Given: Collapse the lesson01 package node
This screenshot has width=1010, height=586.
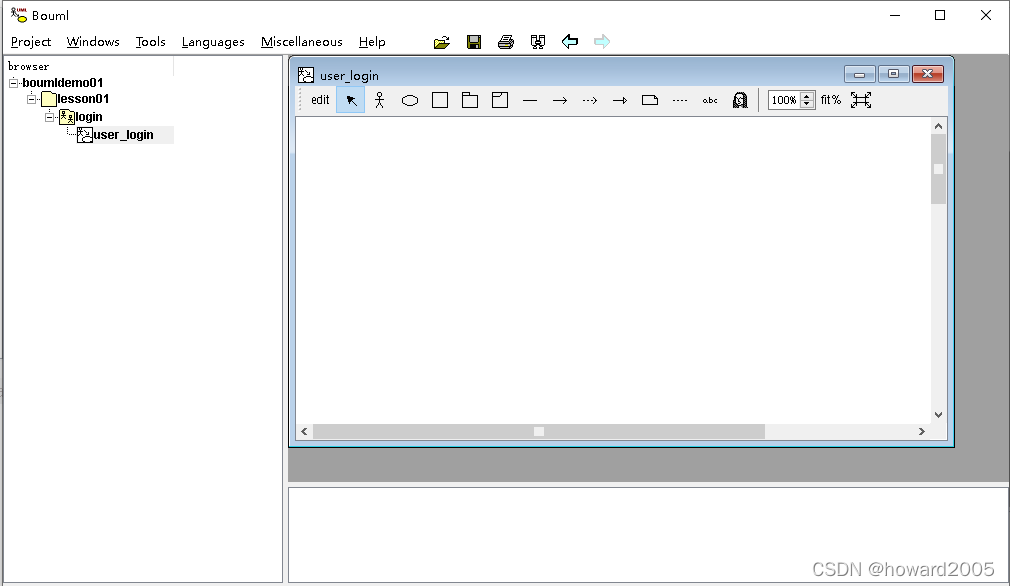Looking at the screenshot, I should 32,99.
